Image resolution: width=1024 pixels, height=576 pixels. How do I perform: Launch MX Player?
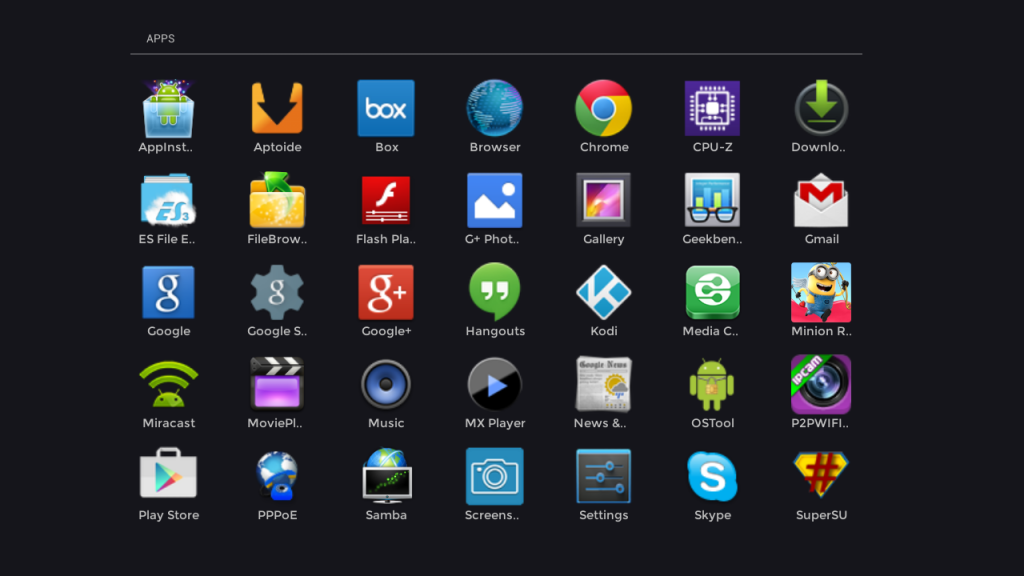(494, 385)
